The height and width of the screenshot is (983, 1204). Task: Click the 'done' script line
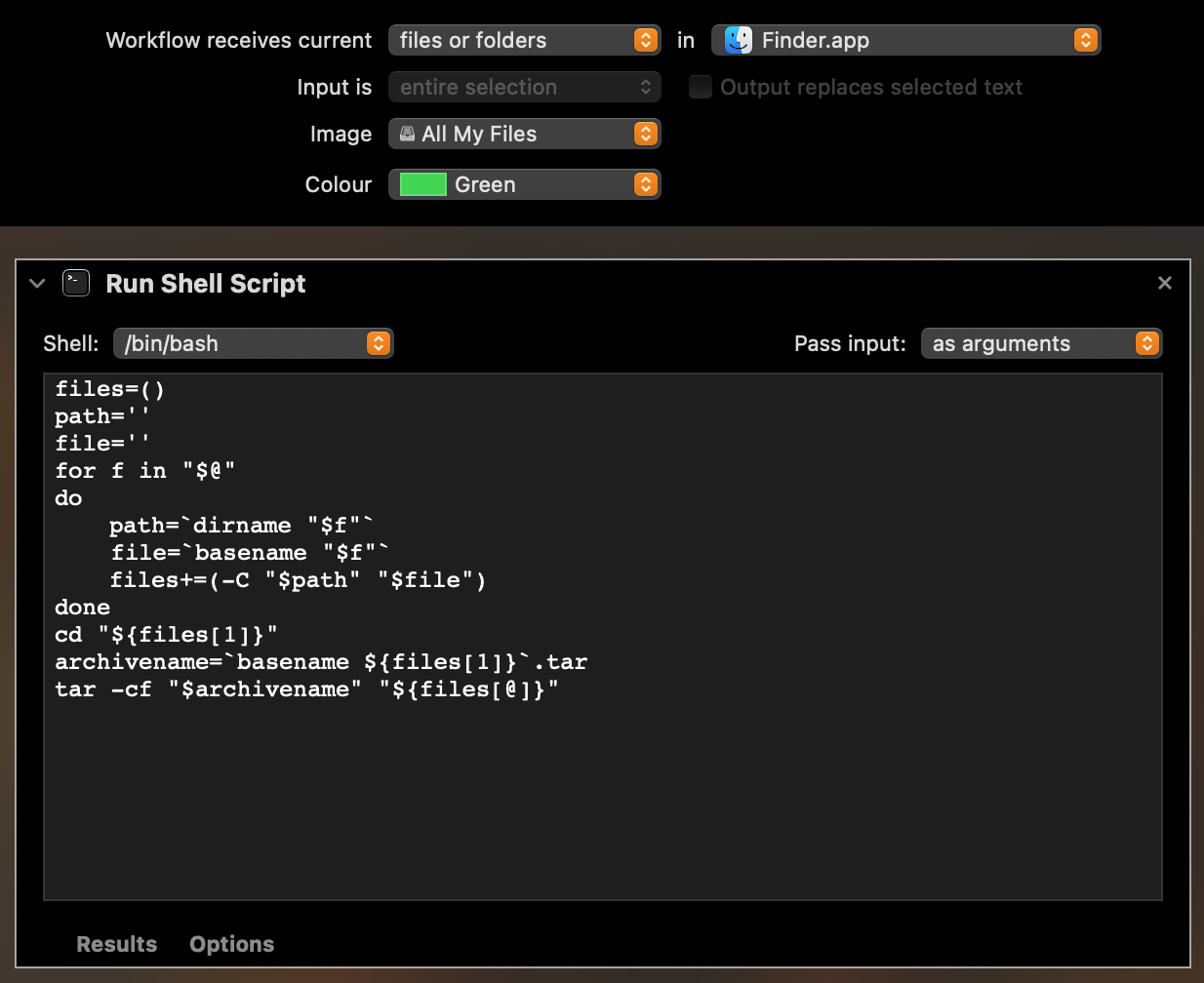tap(83, 608)
